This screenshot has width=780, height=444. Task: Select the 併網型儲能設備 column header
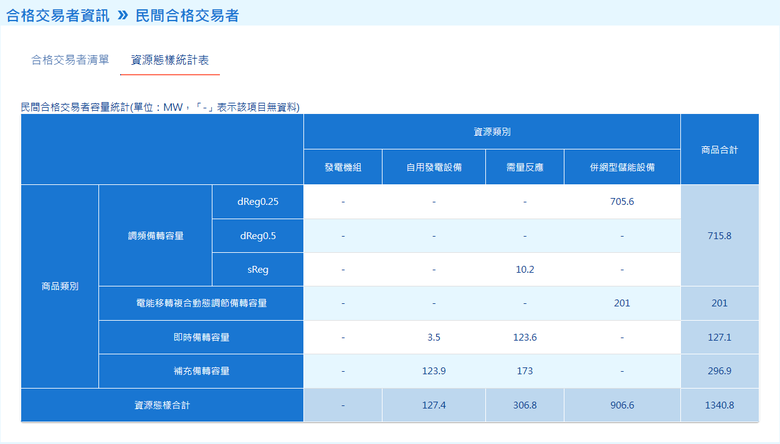click(x=622, y=168)
